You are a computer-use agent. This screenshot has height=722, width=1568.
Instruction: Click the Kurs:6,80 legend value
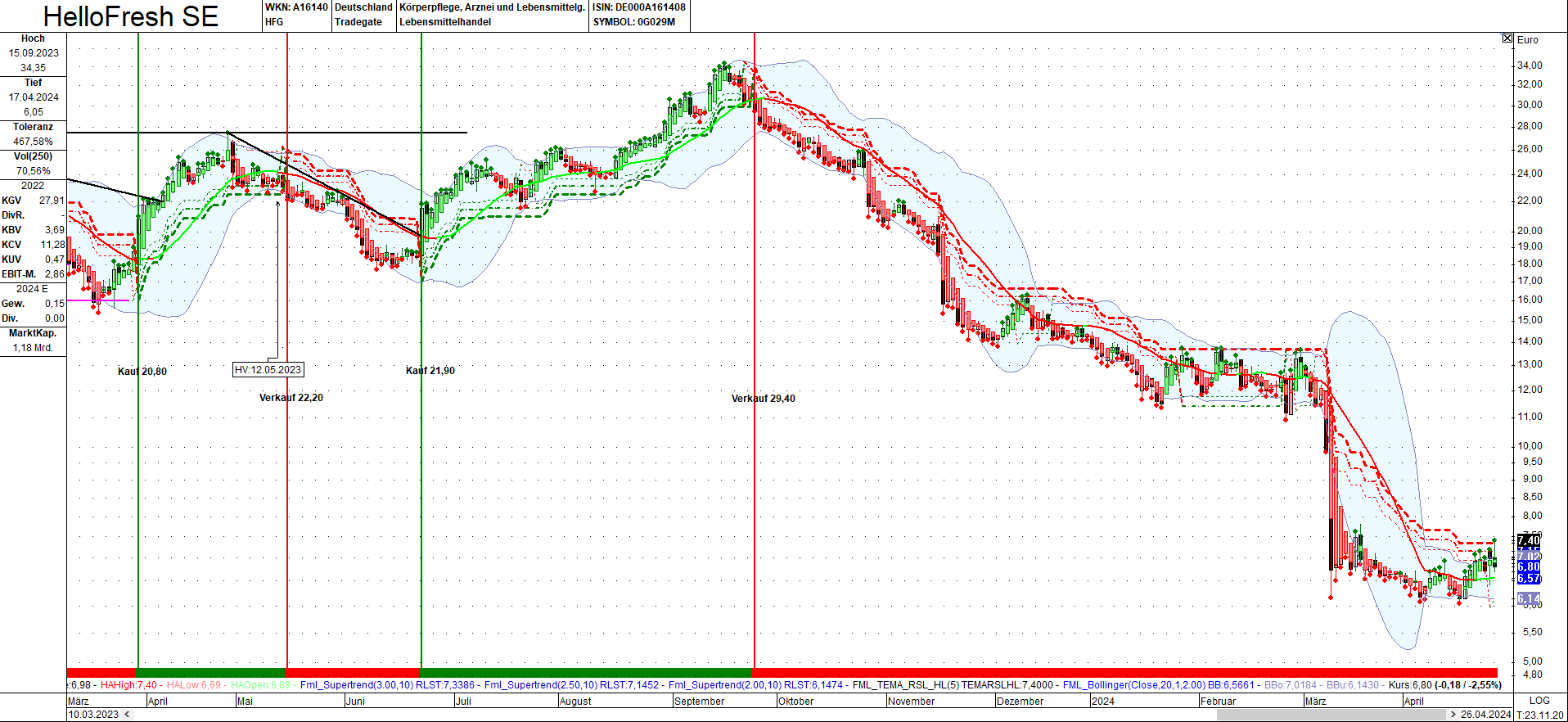(1410, 685)
